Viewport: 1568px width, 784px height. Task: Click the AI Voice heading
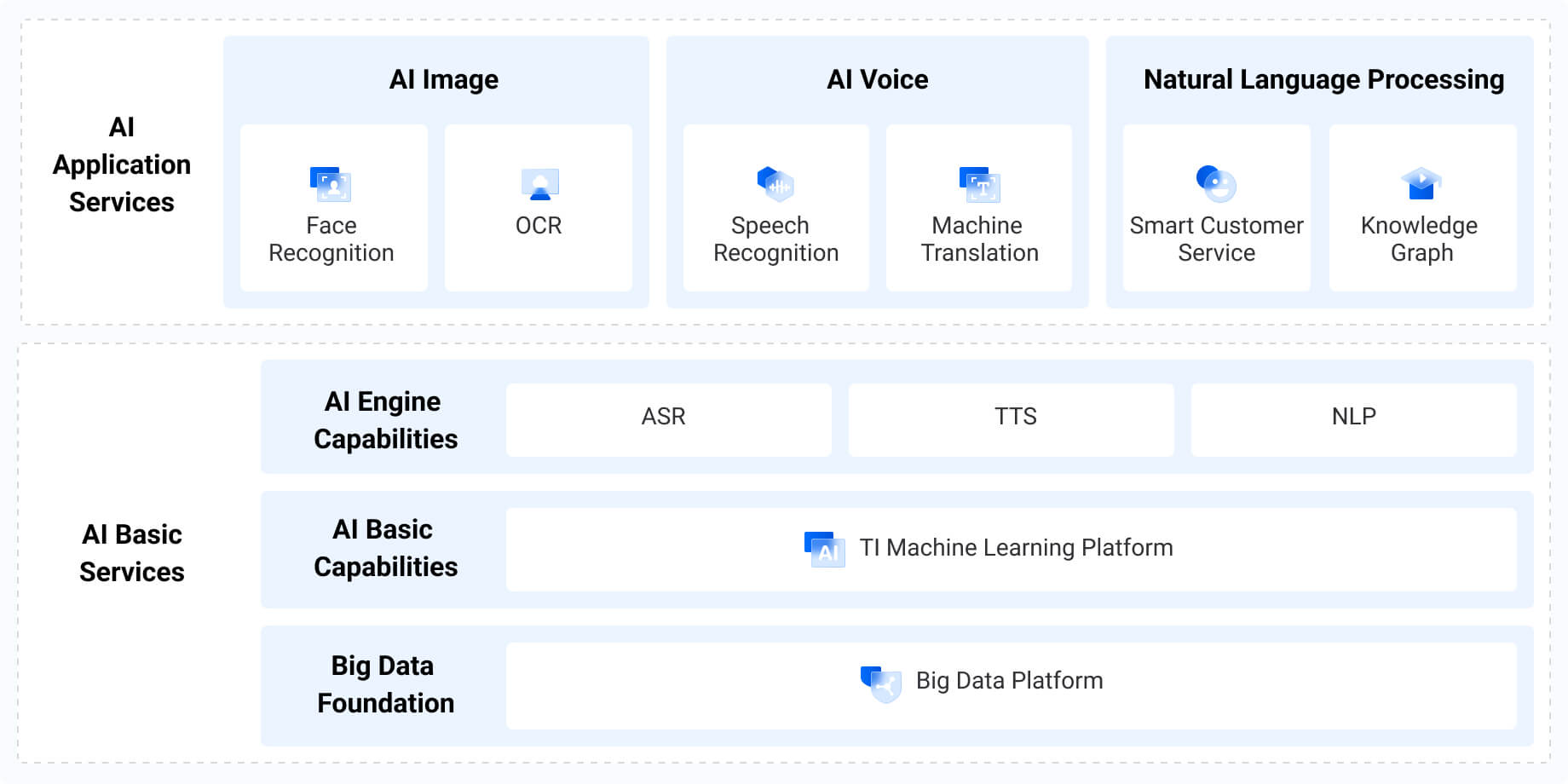pyautogui.click(x=878, y=79)
